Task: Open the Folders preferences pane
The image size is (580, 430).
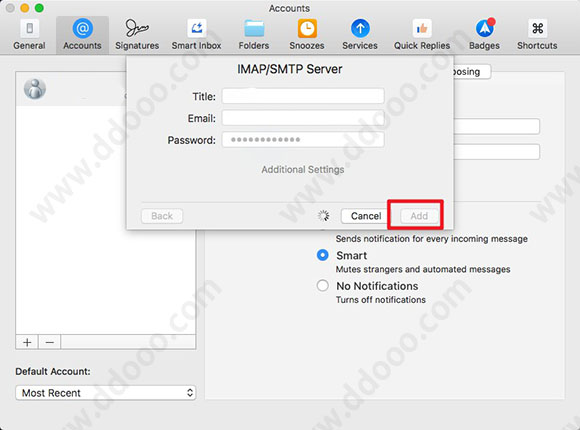Action: [x=254, y=35]
